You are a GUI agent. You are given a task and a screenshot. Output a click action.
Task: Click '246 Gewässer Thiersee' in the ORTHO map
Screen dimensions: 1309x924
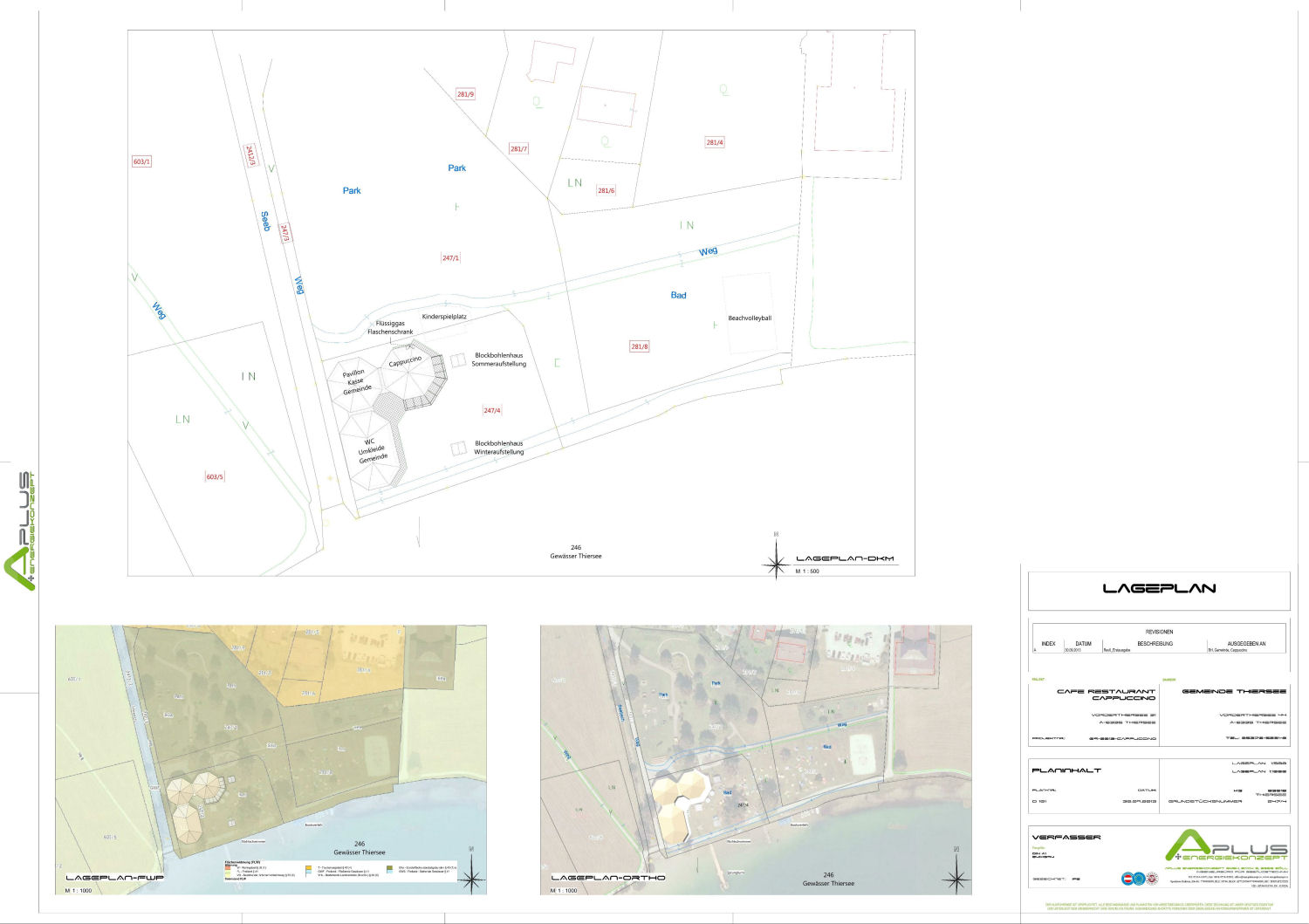pyautogui.click(x=828, y=879)
